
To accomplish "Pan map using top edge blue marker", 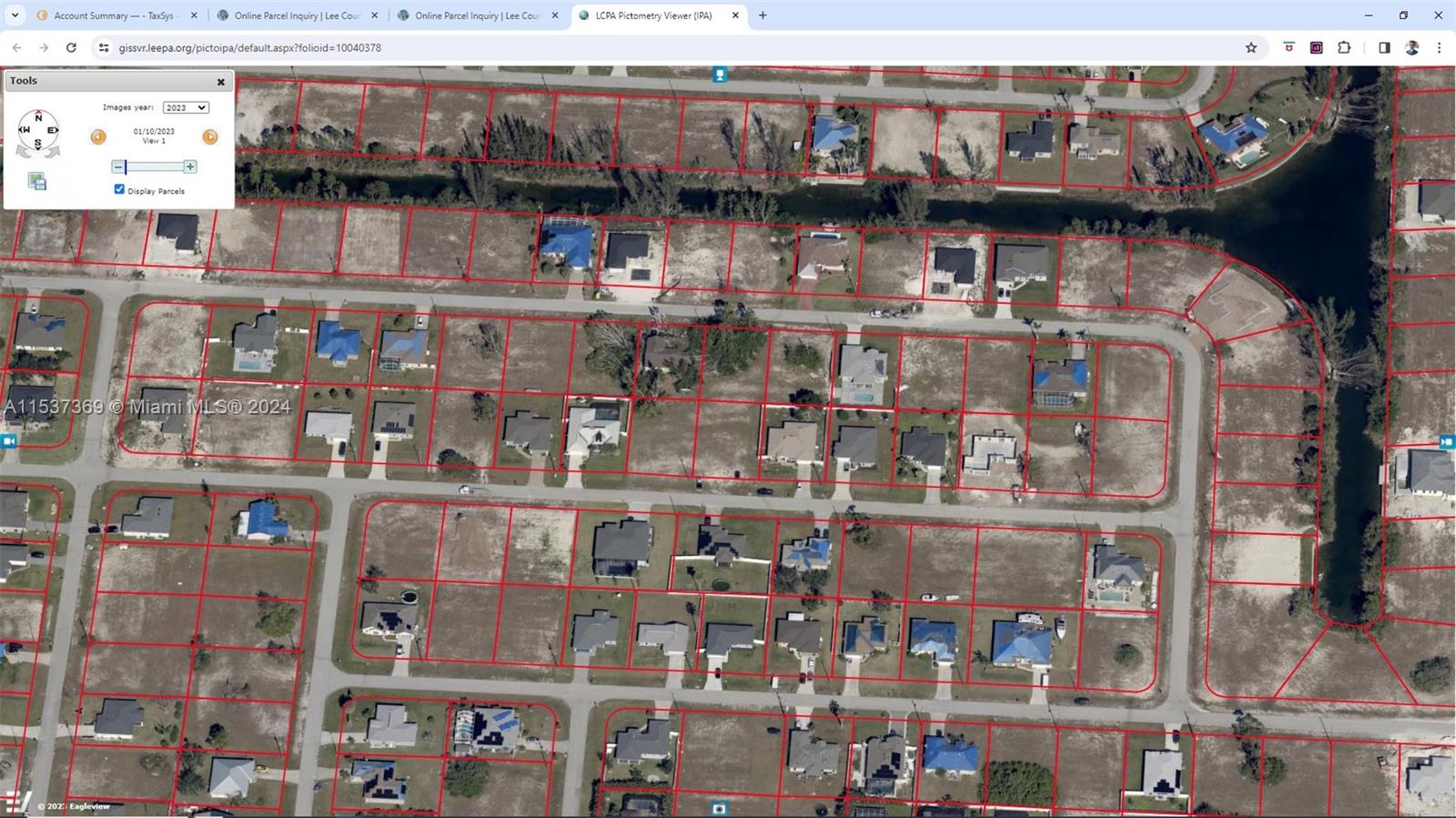I will click(x=720, y=75).
